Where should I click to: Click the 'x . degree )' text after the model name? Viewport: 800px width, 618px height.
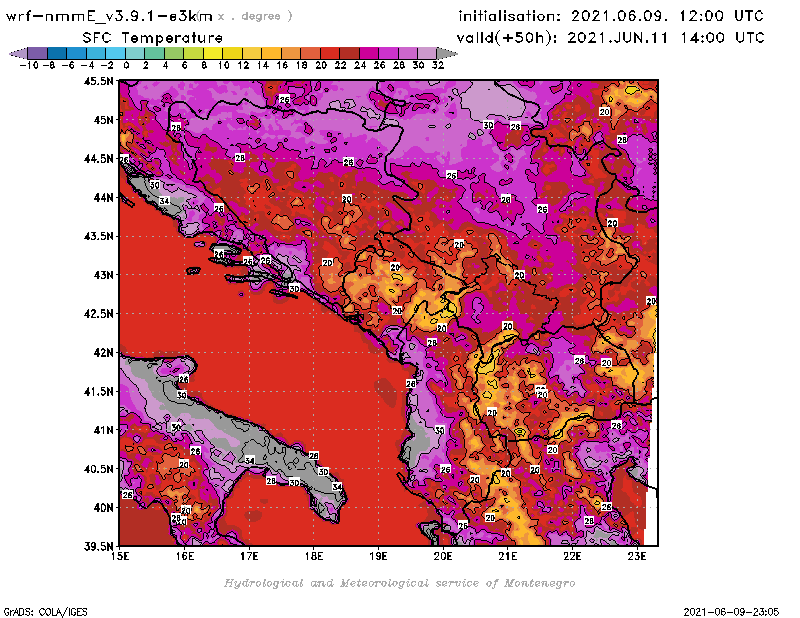pyautogui.click(x=254, y=16)
